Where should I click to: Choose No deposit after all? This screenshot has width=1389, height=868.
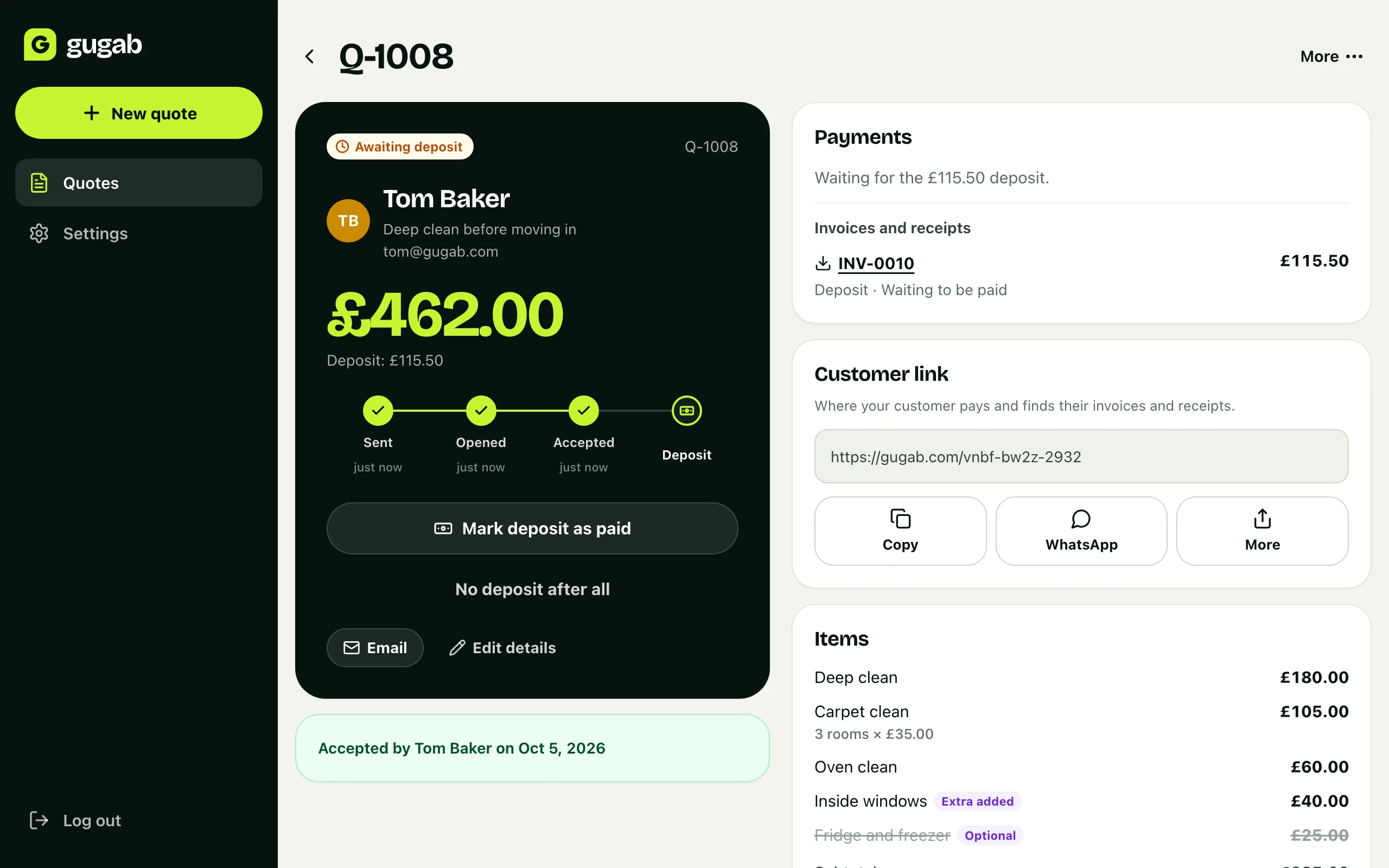[x=532, y=589]
